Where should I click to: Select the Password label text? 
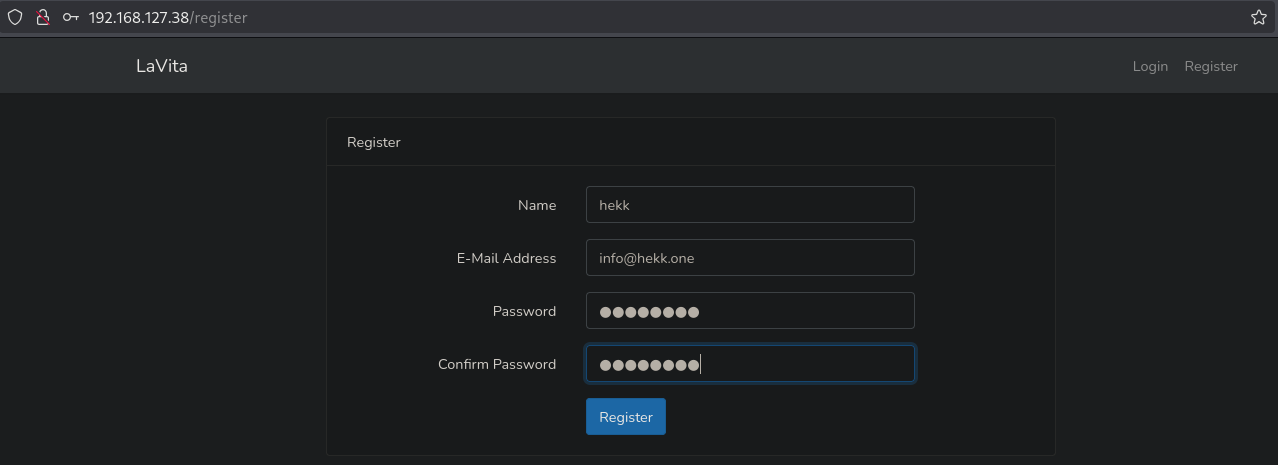click(524, 311)
